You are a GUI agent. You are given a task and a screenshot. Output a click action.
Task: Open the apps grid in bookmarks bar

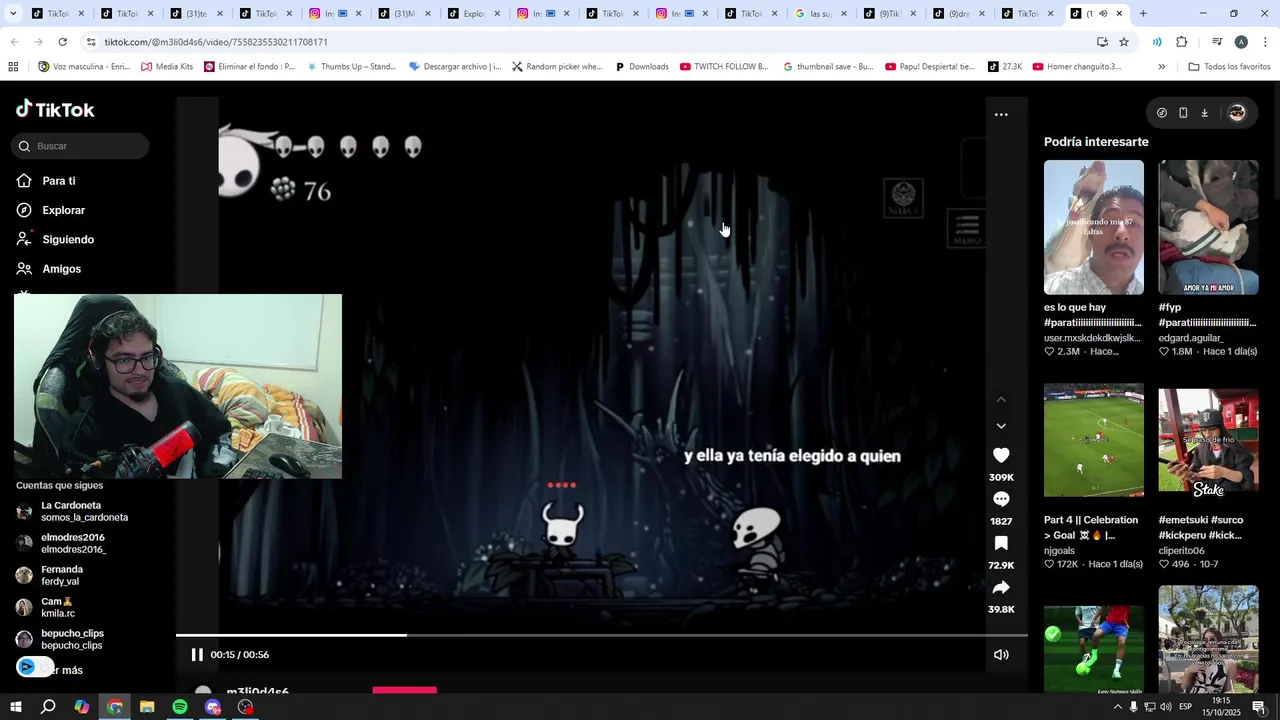click(x=13, y=67)
